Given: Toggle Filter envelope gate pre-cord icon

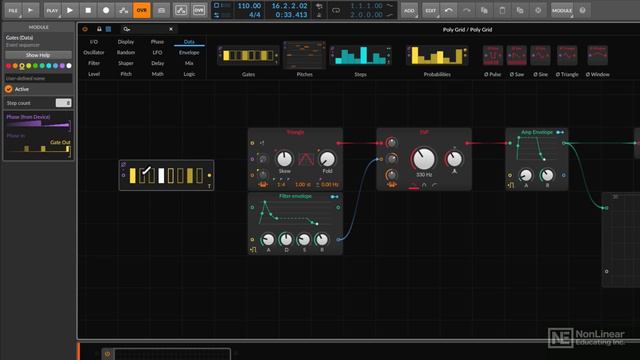Looking at the screenshot, I should click(x=253, y=249).
